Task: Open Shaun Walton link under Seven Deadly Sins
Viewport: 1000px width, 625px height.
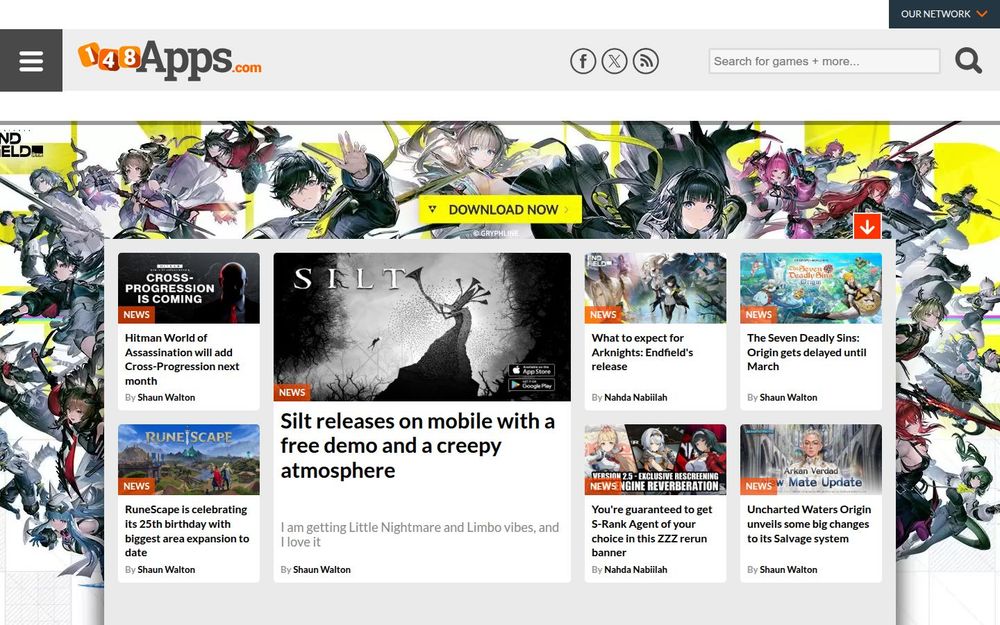Action: click(788, 397)
